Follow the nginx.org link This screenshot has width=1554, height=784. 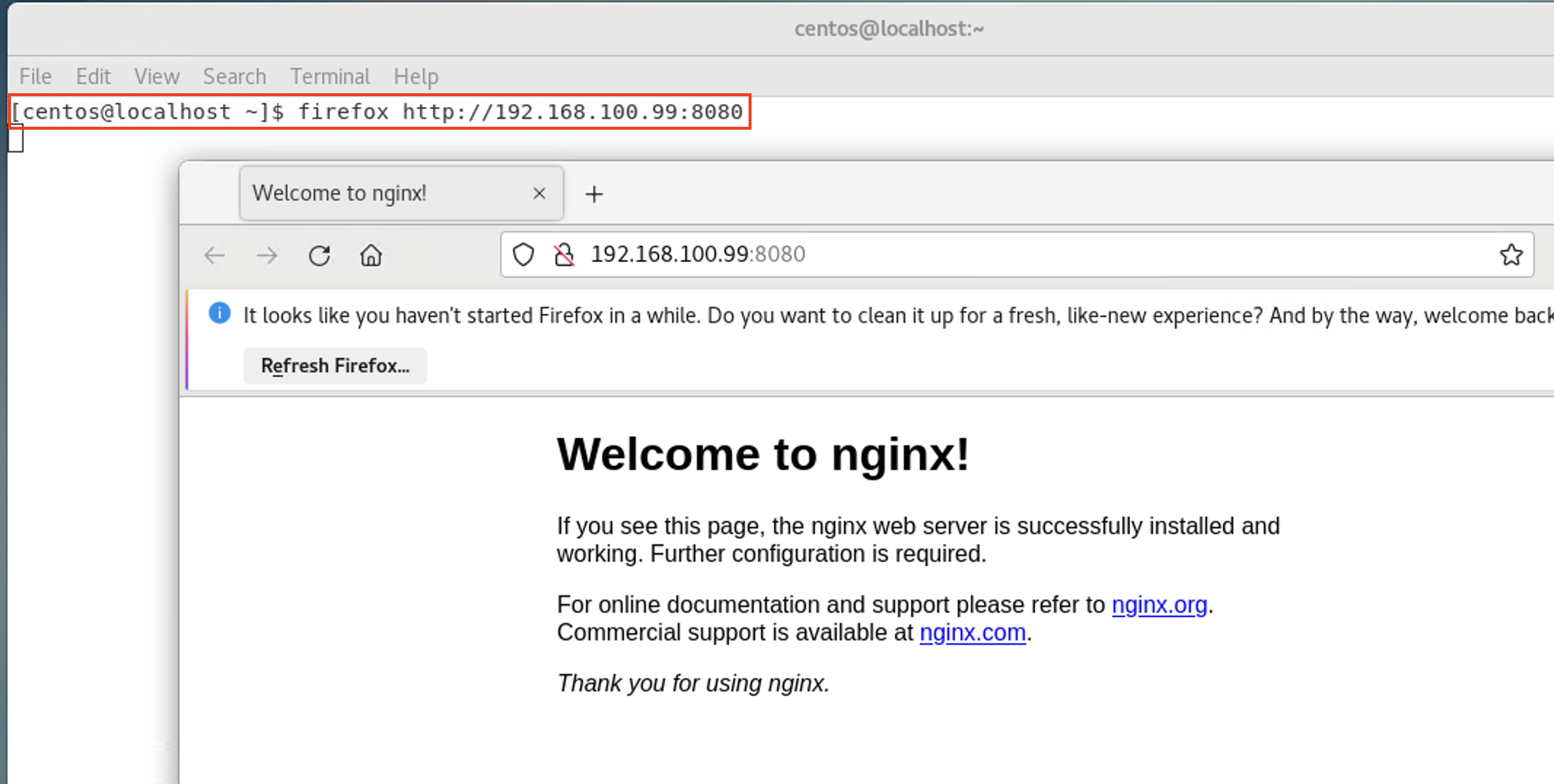click(x=1159, y=605)
